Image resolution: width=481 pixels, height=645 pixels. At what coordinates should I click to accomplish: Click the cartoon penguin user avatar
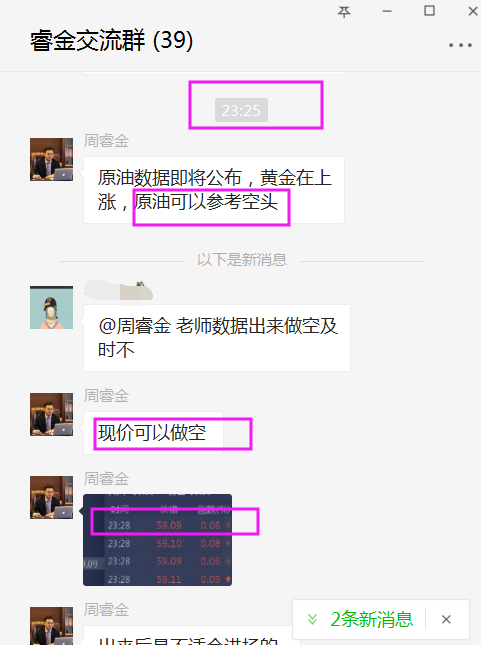pos(51,308)
